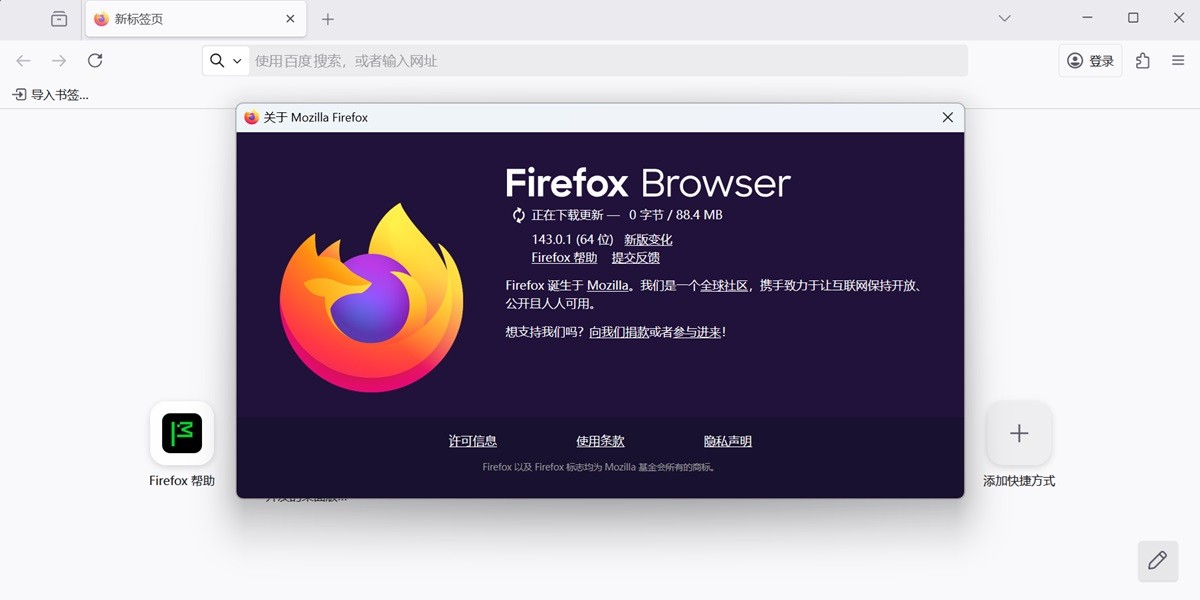Screen dimensions: 1200x600
Task: Open the 隐私声明 link
Action: (727, 441)
